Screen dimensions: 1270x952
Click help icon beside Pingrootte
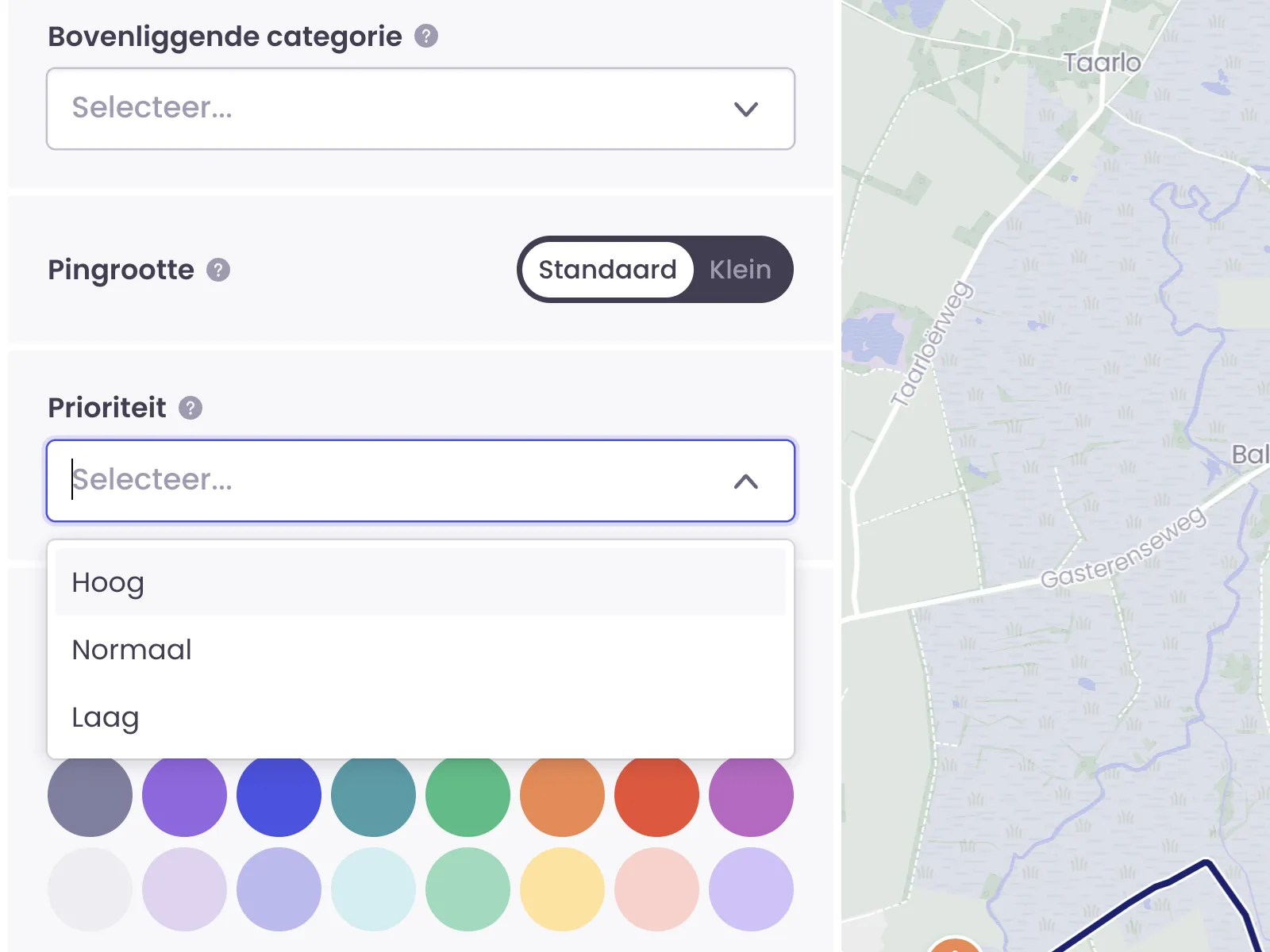[218, 270]
